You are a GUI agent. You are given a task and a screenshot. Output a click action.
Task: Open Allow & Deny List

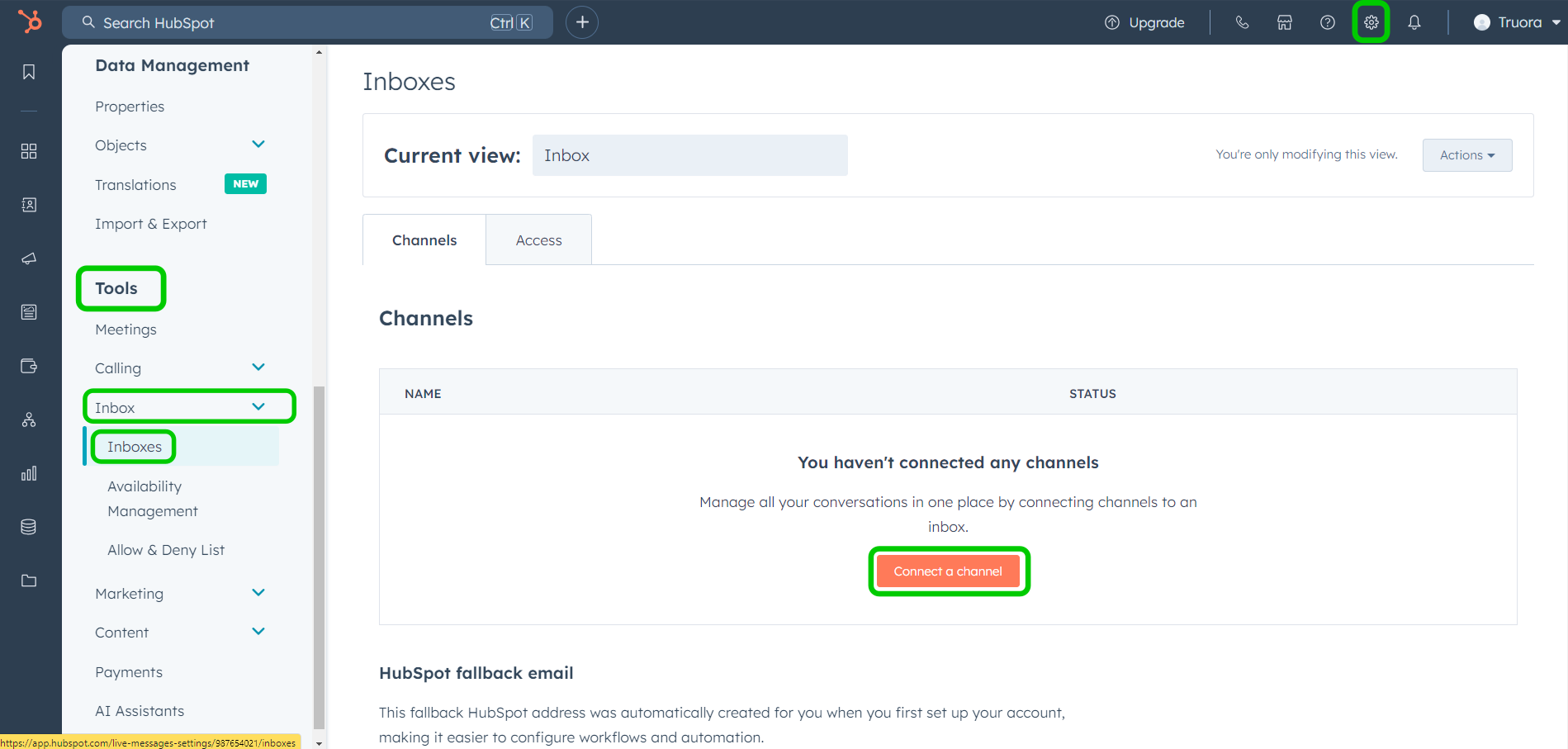166,550
